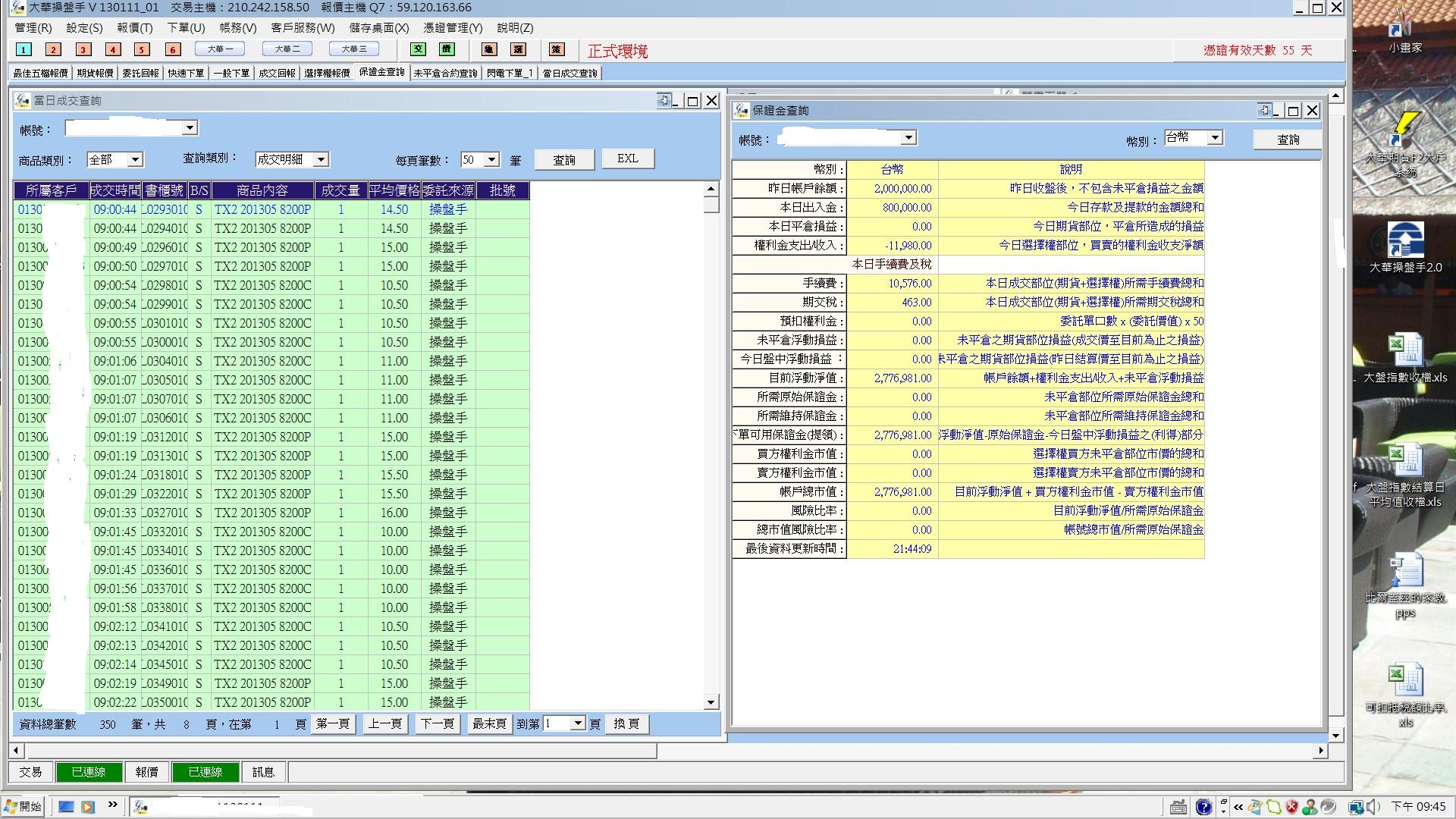Click the EXL export button
The width and height of the screenshot is (1456, 819).
click(628, 158)
